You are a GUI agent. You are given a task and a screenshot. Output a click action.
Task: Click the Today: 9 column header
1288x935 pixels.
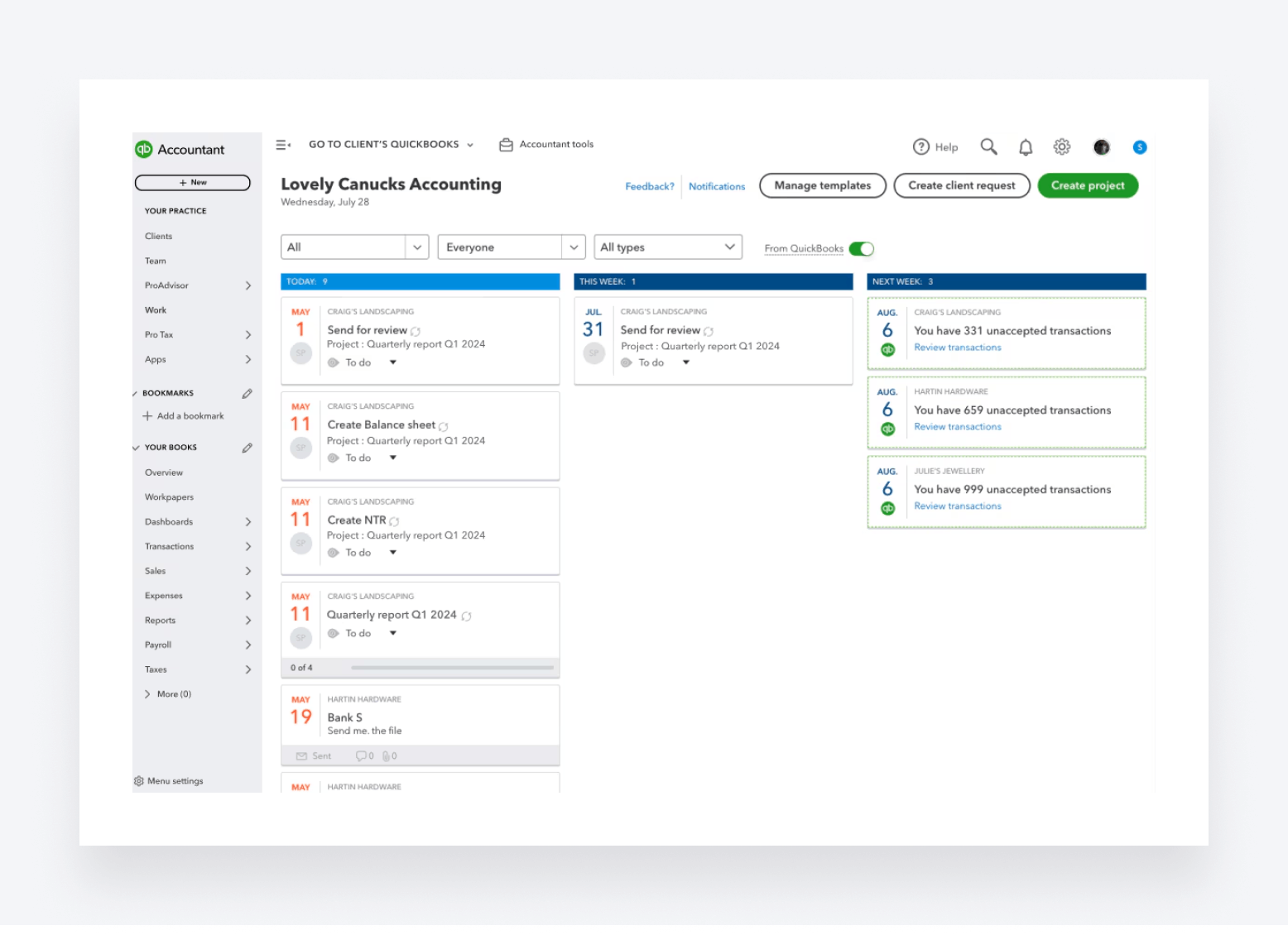click(x=421, y=282)
